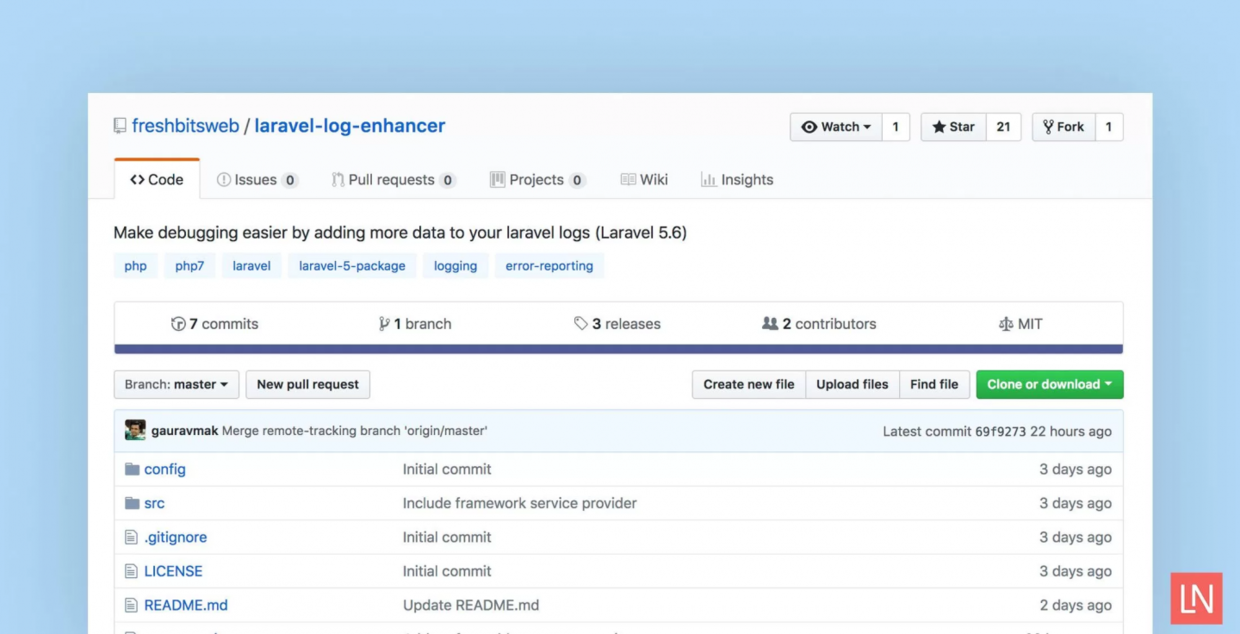Open the Insights tab
The image size is (1240, 634).
(737, 180)
